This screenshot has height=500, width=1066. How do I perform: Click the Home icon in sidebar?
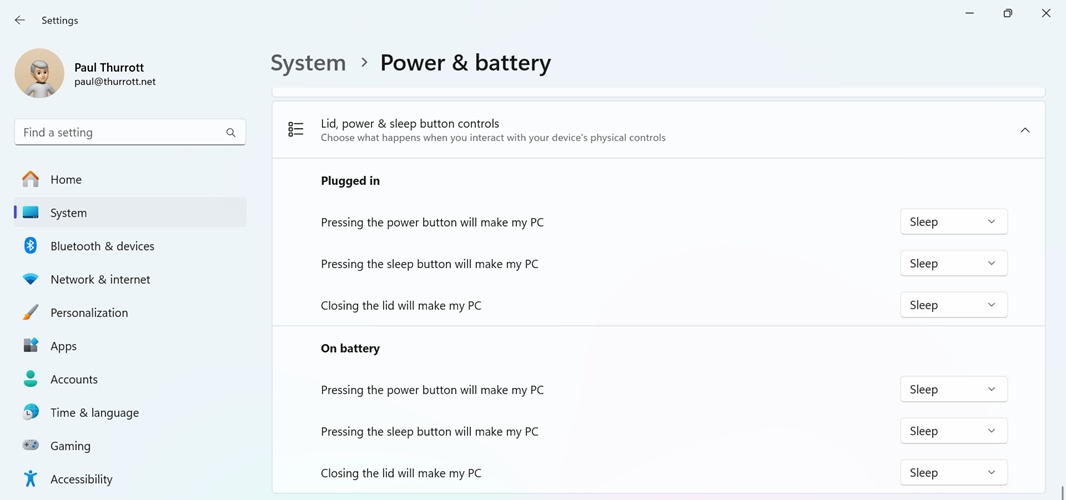(31, 179)
